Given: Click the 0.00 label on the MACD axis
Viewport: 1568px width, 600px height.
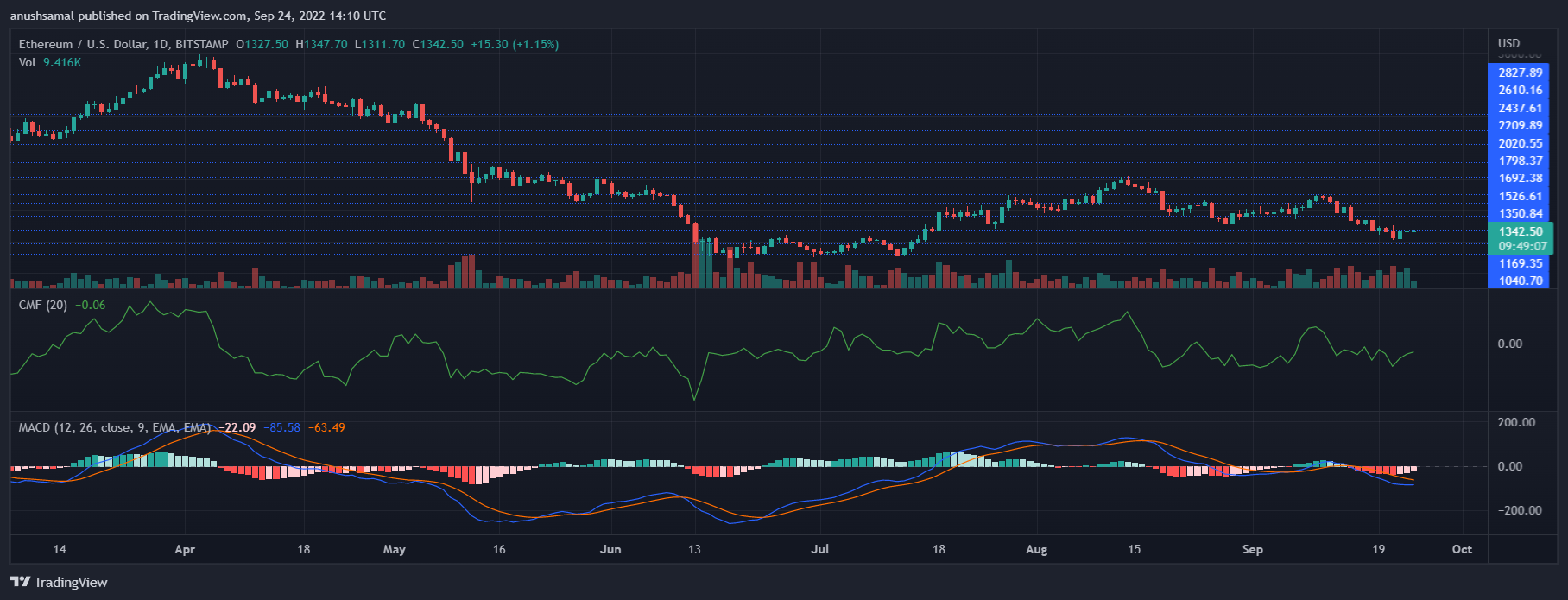Looking at the screenshot, I should click(x=1509, y=466).
